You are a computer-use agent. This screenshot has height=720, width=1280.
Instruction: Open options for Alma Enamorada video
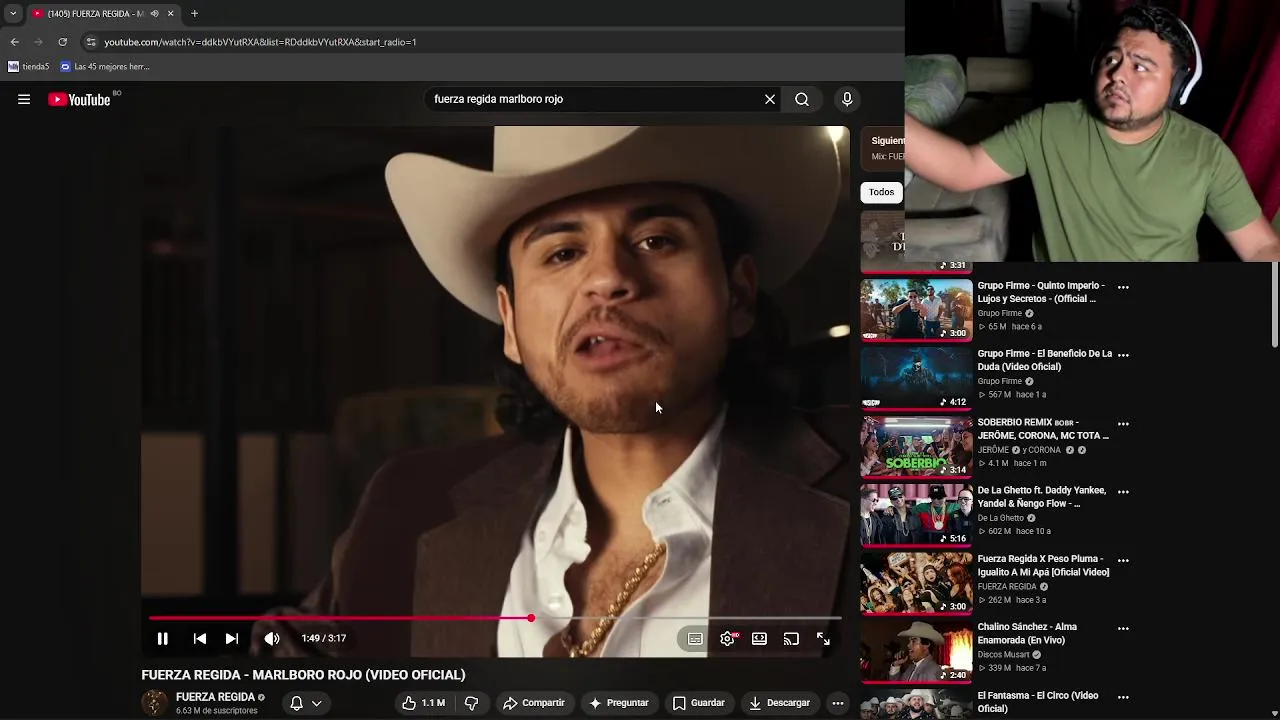click(x=1123, y=629)
